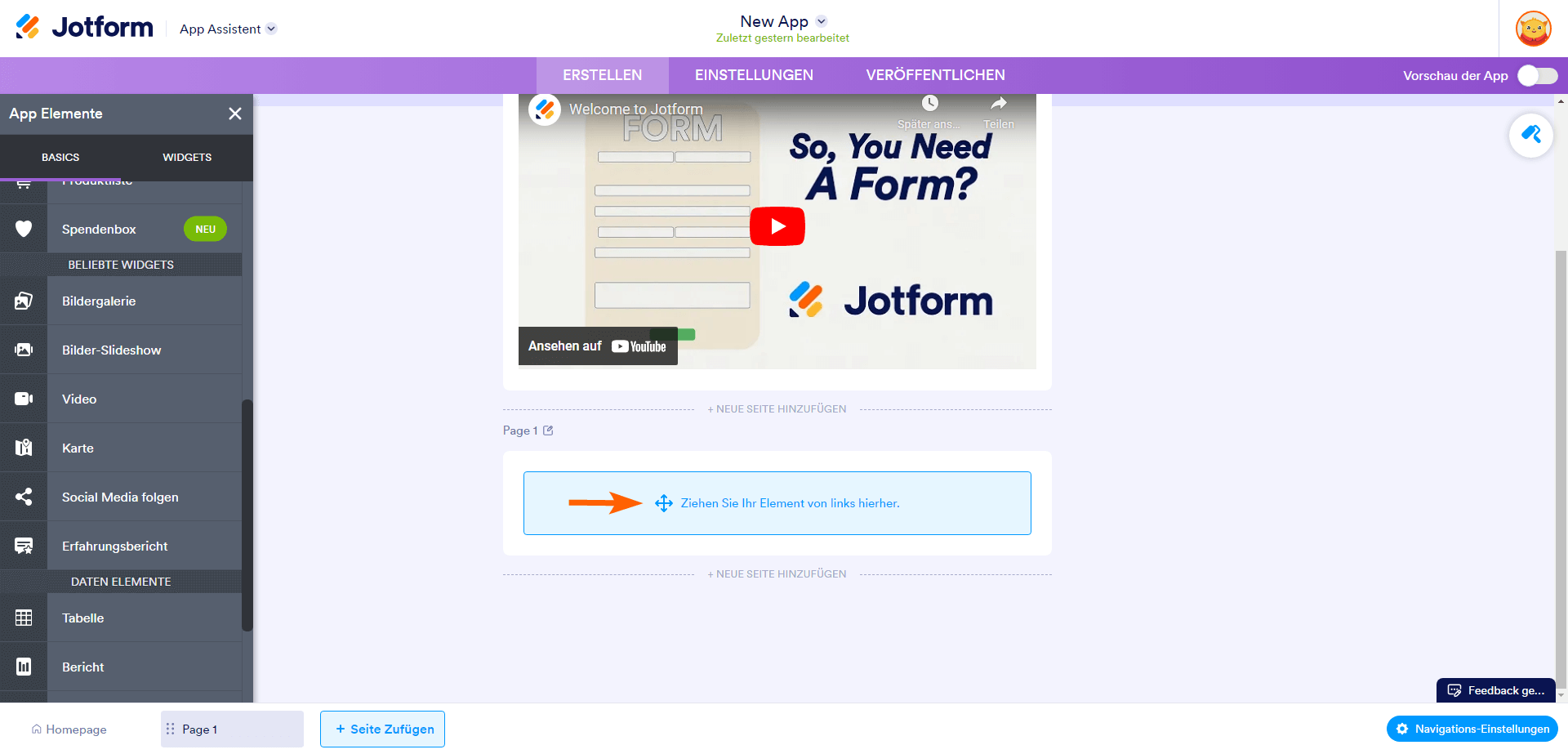This screenshot has height=754, width=1568.
Task: Click the move cross icon in drop zone
Action: pyautogui.click(x=664, y=503)
